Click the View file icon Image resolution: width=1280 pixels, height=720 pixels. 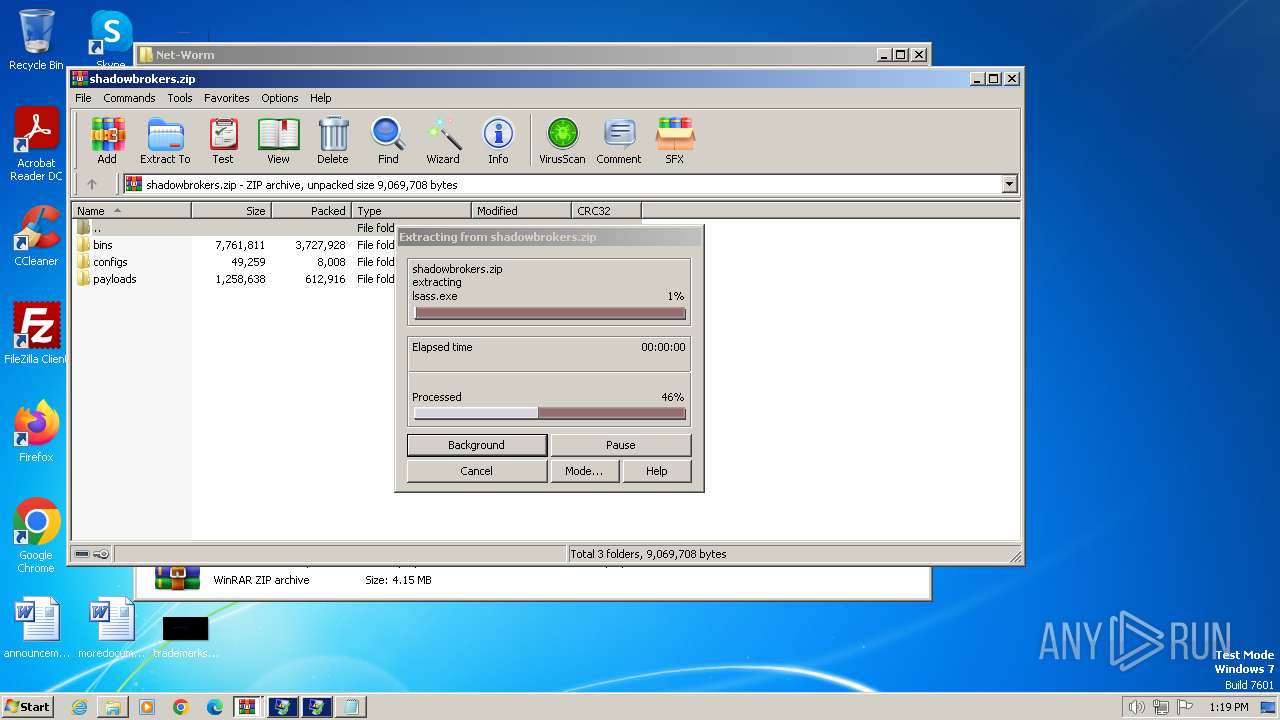point(278,140)
